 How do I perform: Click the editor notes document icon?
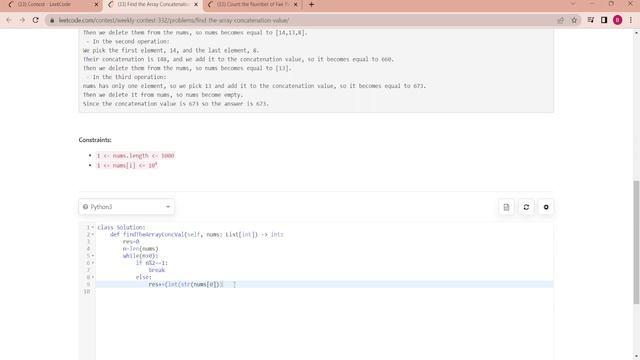coord(507,207)
